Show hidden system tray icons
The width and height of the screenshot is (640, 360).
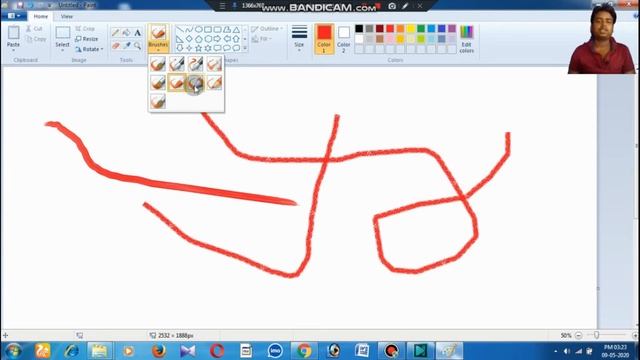pyautogui.click(x=556, y=351)
